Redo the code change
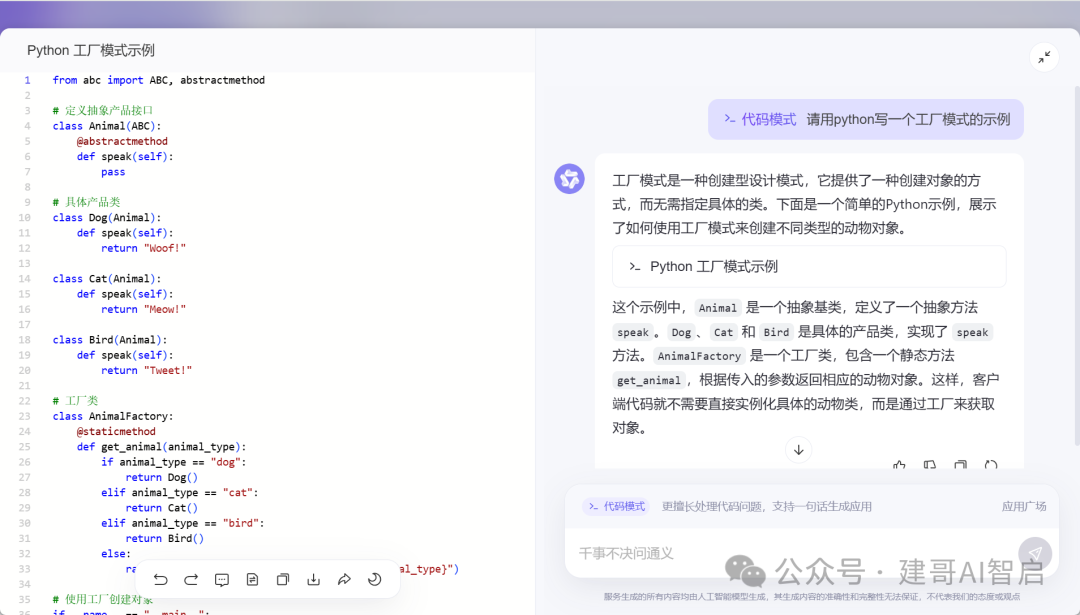Screen dimensions: 1080x615 pyautogui.click(x=191, y=579)
